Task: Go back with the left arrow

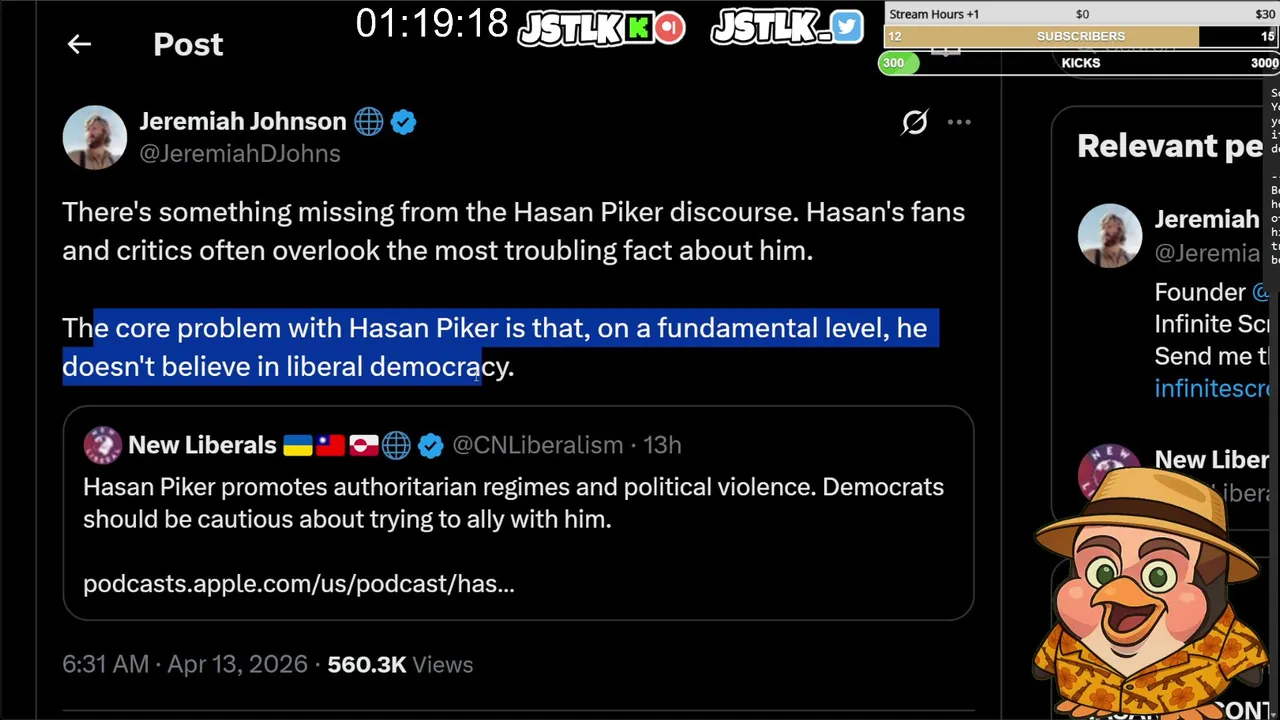Action: [x=79, y=44]
